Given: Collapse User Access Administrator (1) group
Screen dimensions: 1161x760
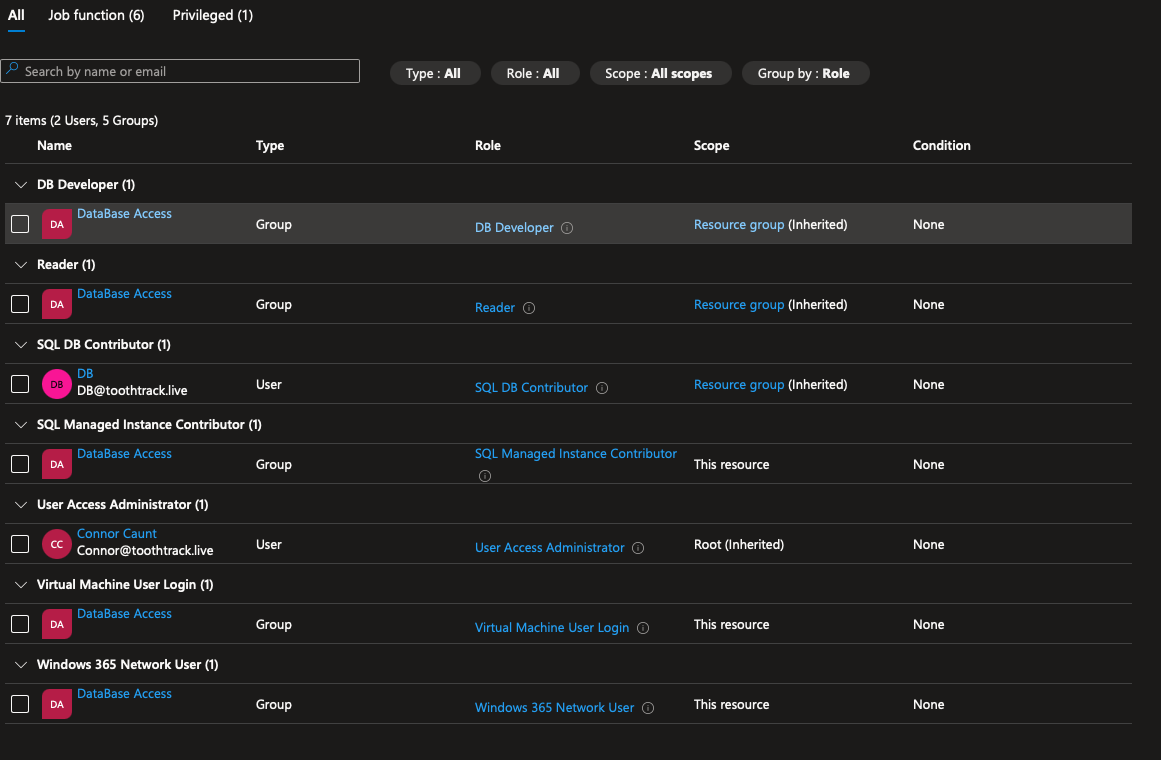Looking at the screenshot, I should [x=21, y=504].
